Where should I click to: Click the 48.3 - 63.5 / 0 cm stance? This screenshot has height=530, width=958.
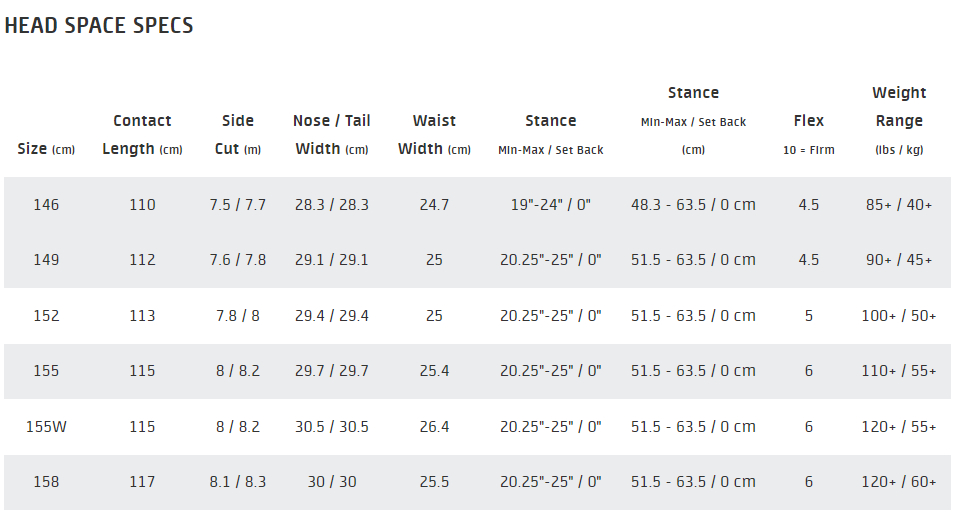(x=693, y=205)
